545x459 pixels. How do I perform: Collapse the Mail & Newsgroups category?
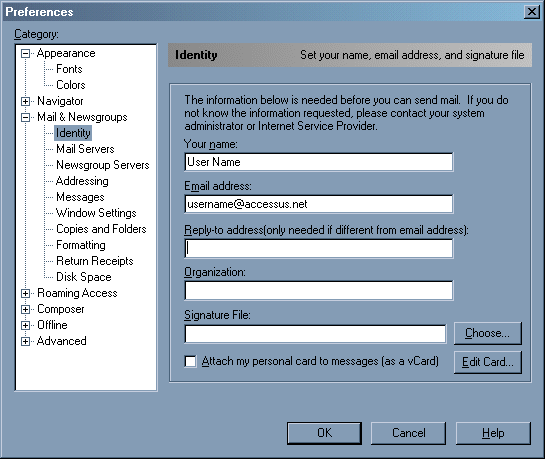25,117
